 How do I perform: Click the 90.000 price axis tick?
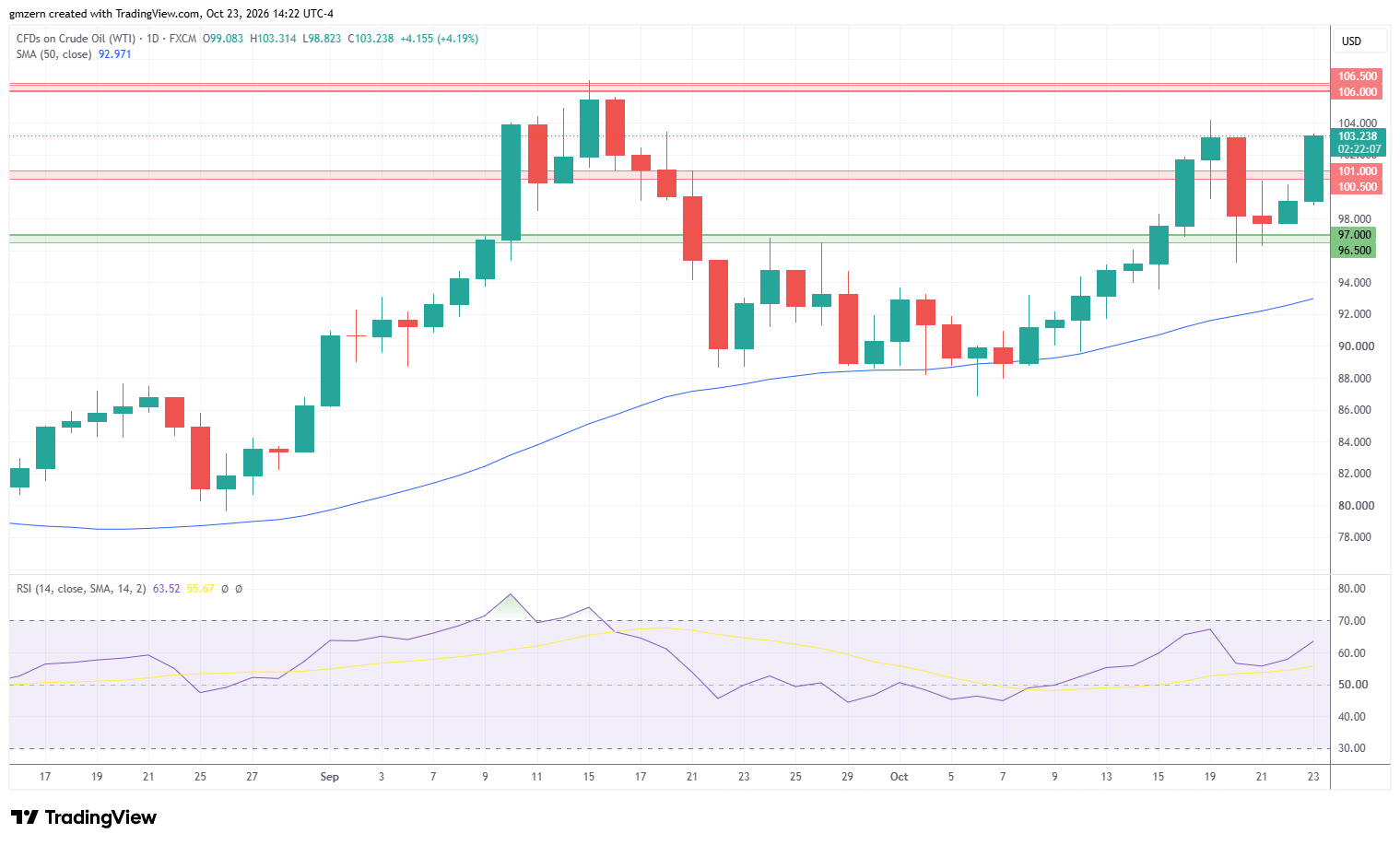tap(1356, 346)
